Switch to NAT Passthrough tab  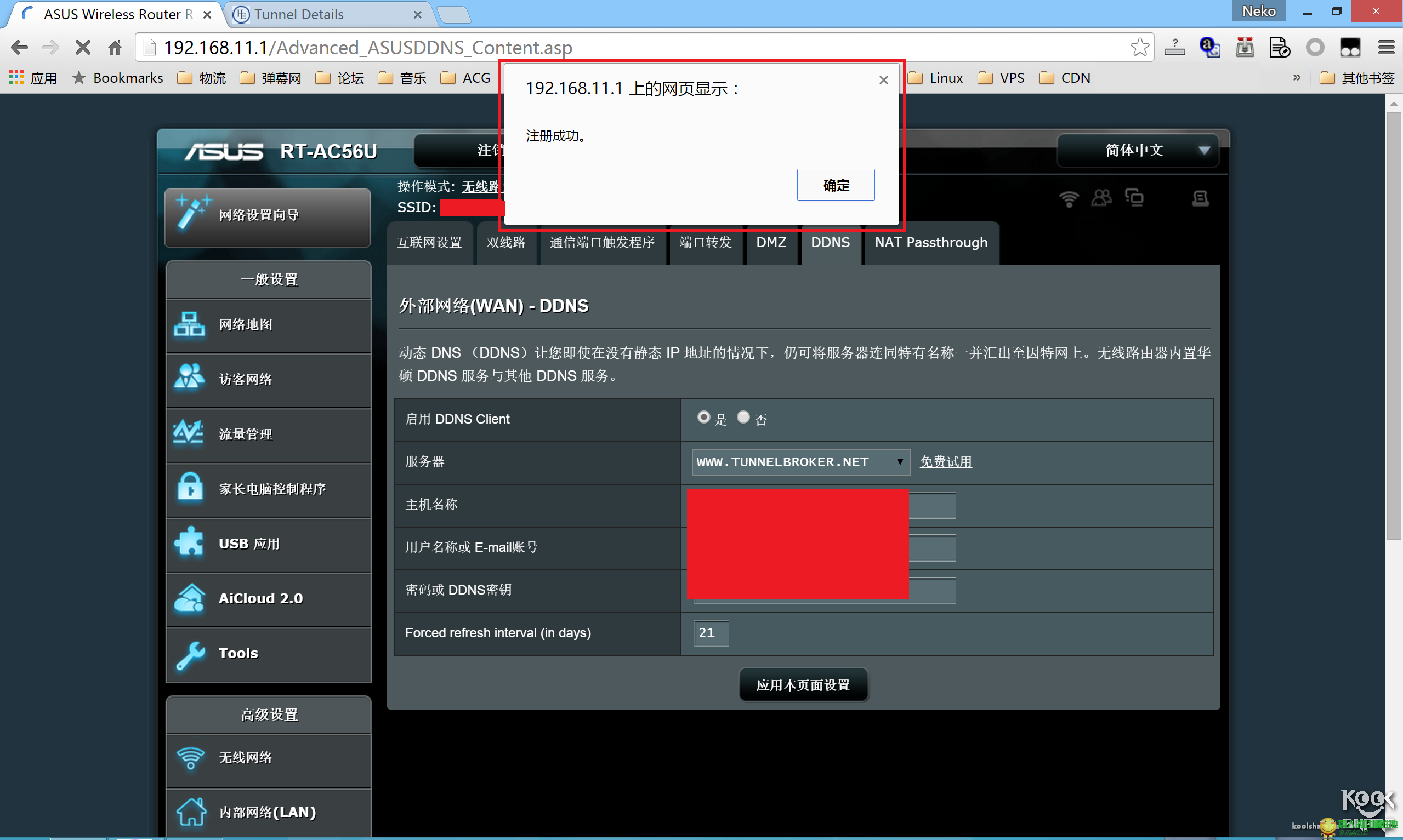click(x=931, y=243)
